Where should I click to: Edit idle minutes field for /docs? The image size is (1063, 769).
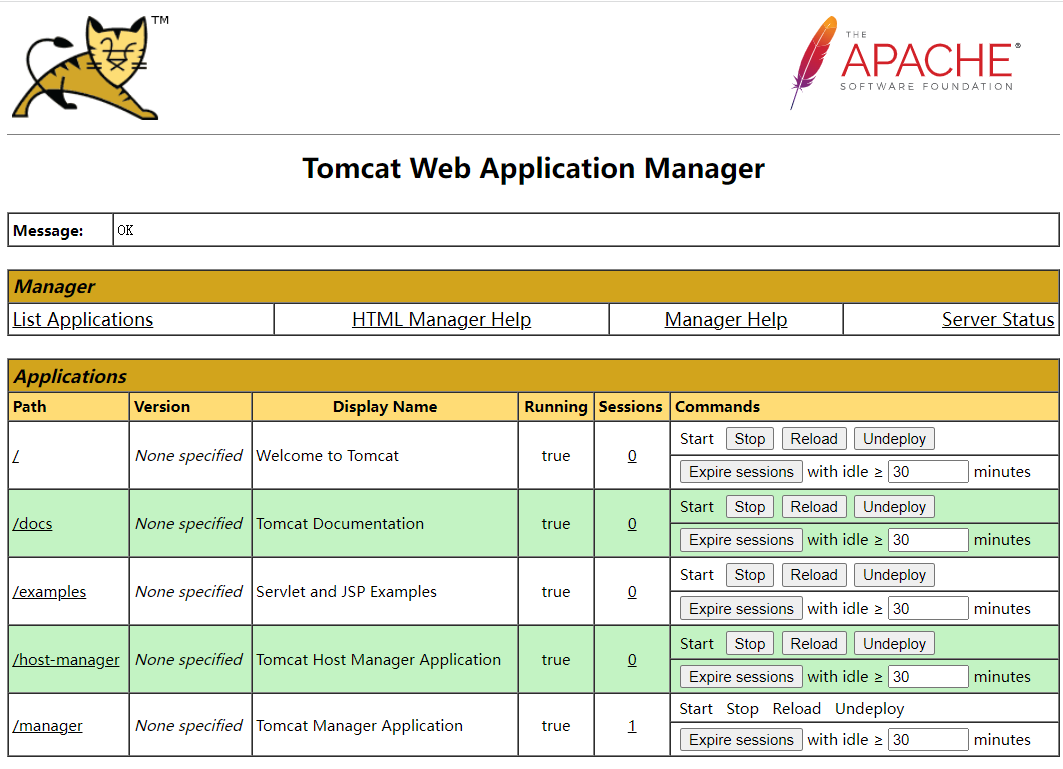click(x=928, y=540)
